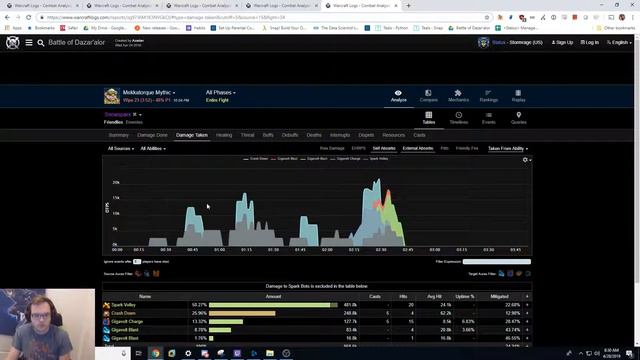This screenshot has width=640, height=360.
Task: Toggle the Raw Damage option
Action: [x=332, y=149]
